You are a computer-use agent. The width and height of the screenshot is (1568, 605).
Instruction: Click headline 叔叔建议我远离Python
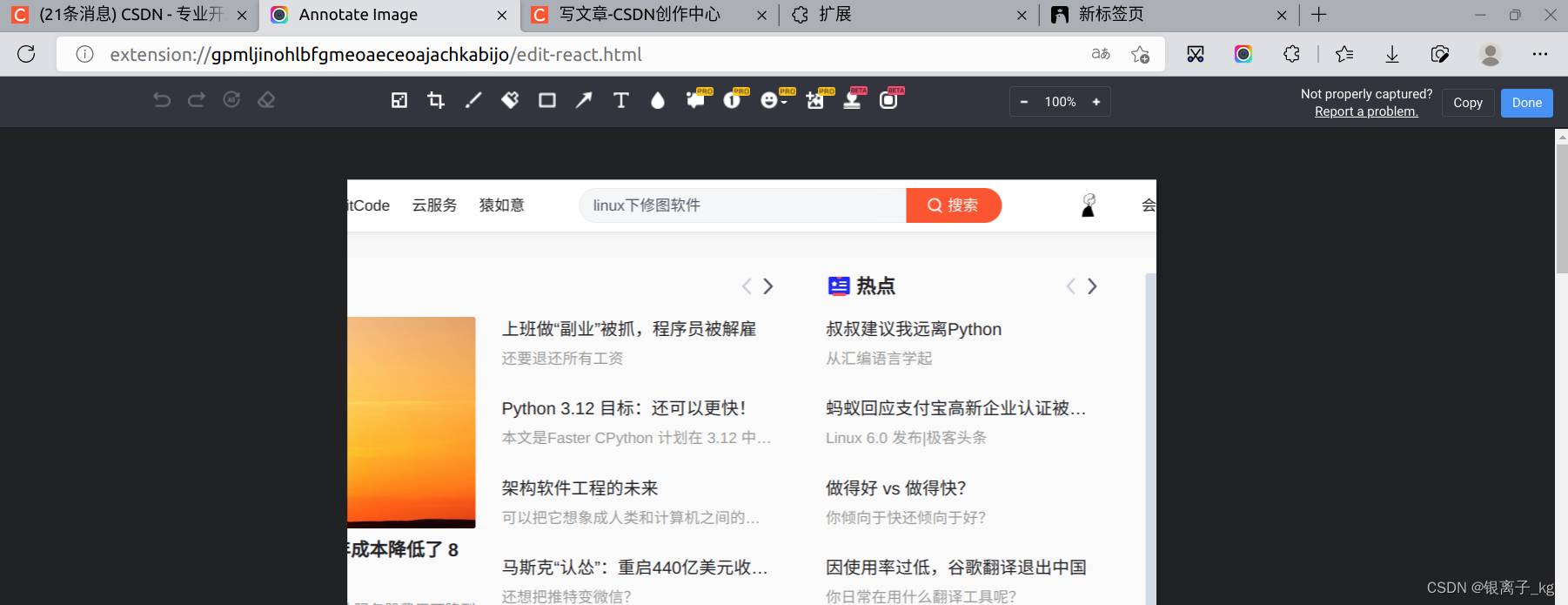(x=914, y=329)
